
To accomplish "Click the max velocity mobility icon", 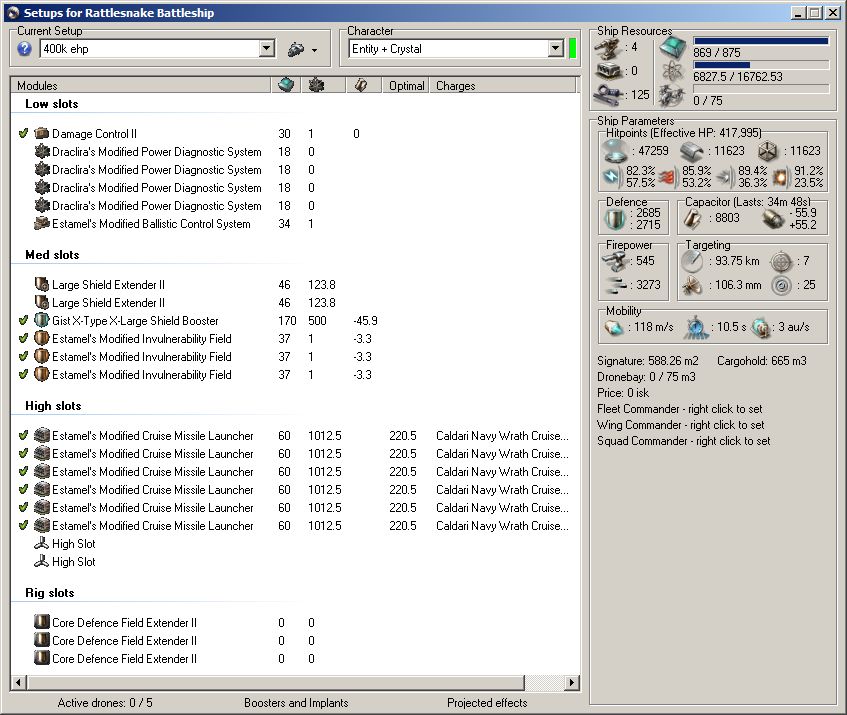I will coord(614,327).
